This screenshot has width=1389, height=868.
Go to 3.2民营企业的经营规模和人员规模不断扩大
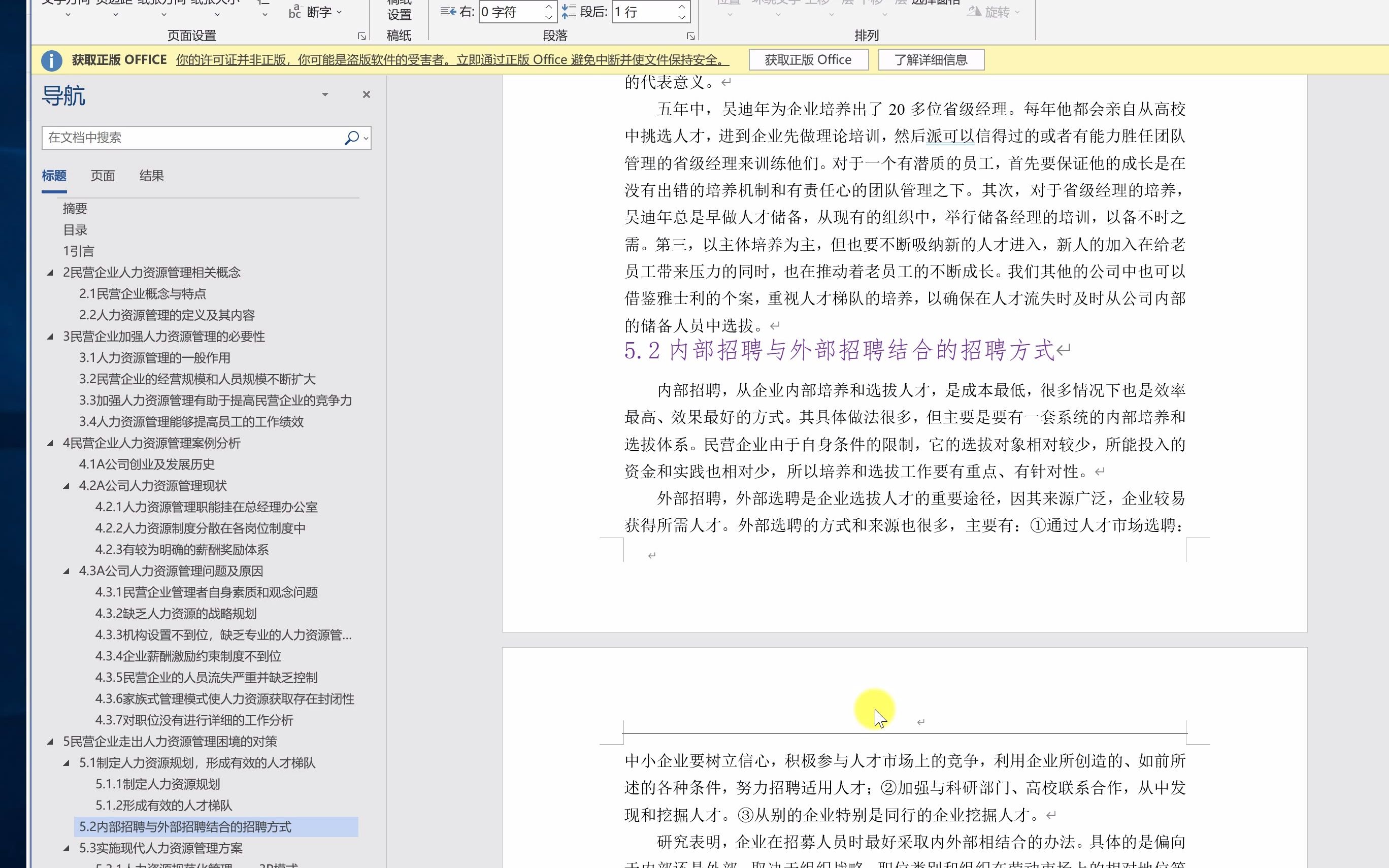coord(197,379)
